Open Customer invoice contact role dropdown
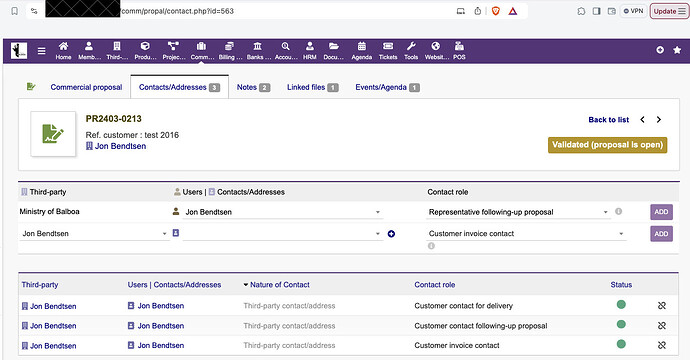The height and width of the screenshot is (360, 690). click(x=526, y=234)
